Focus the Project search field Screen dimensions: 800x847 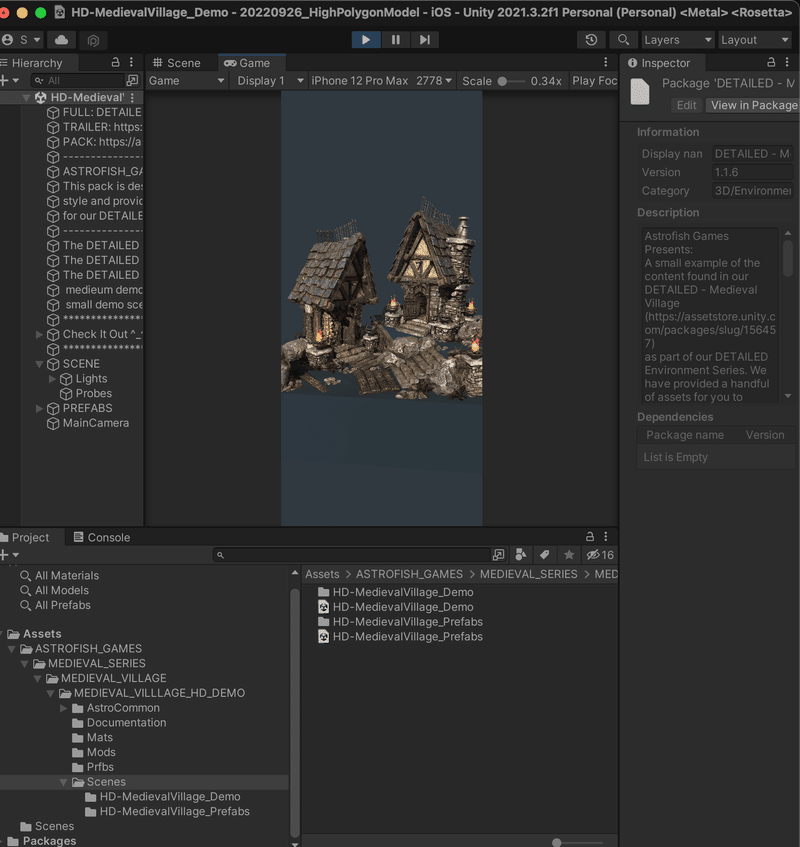click(x=352, y=555)
